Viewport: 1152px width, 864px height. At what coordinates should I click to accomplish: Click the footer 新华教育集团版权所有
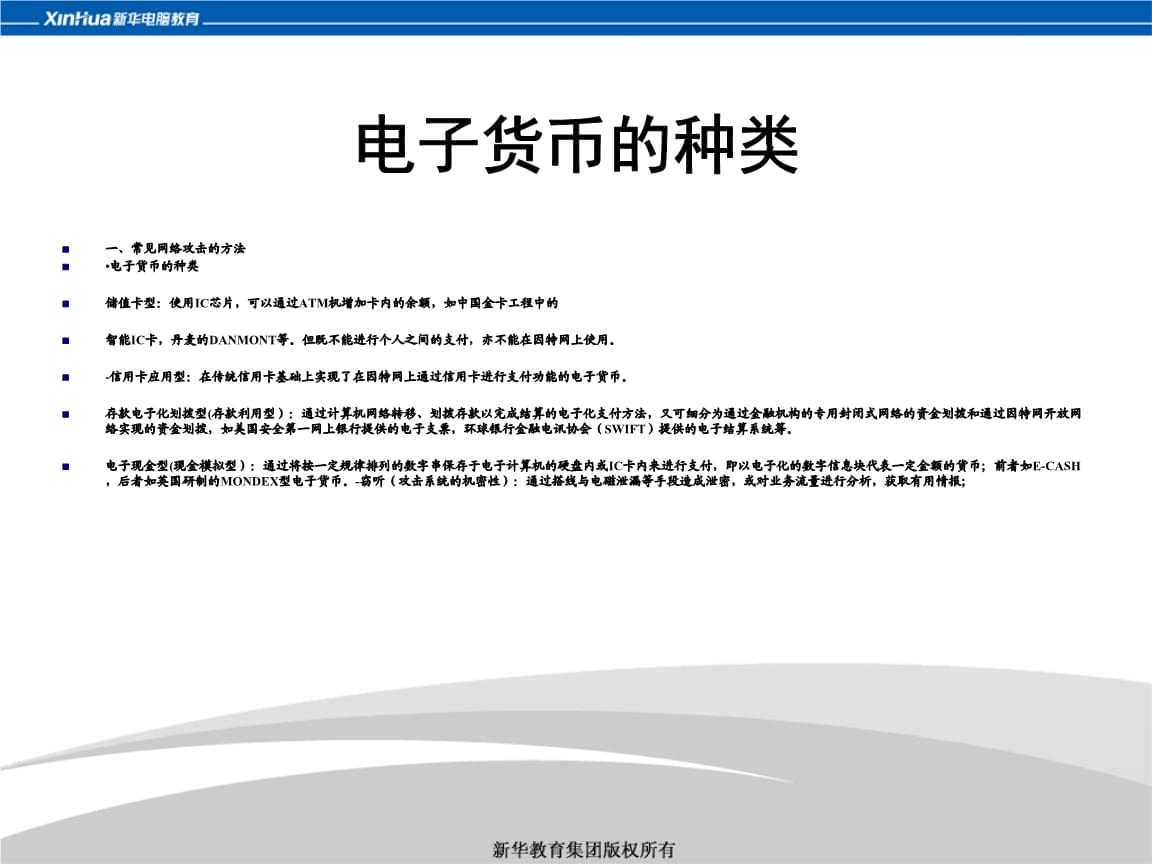[583, 849]
